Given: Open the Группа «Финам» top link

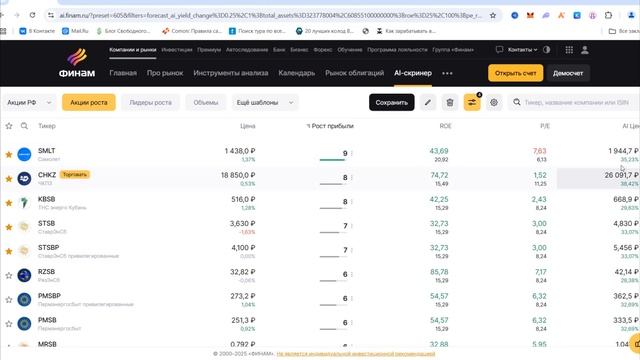Looking at the screenshot, I should [453, 49].
